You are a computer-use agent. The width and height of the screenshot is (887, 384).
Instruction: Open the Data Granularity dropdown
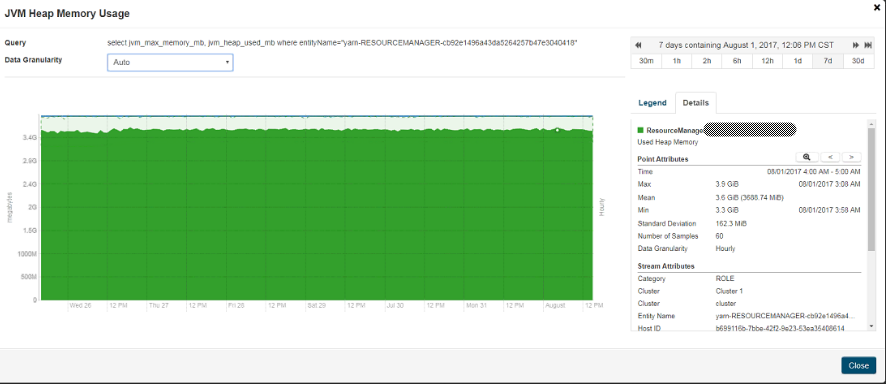point(170,62)
